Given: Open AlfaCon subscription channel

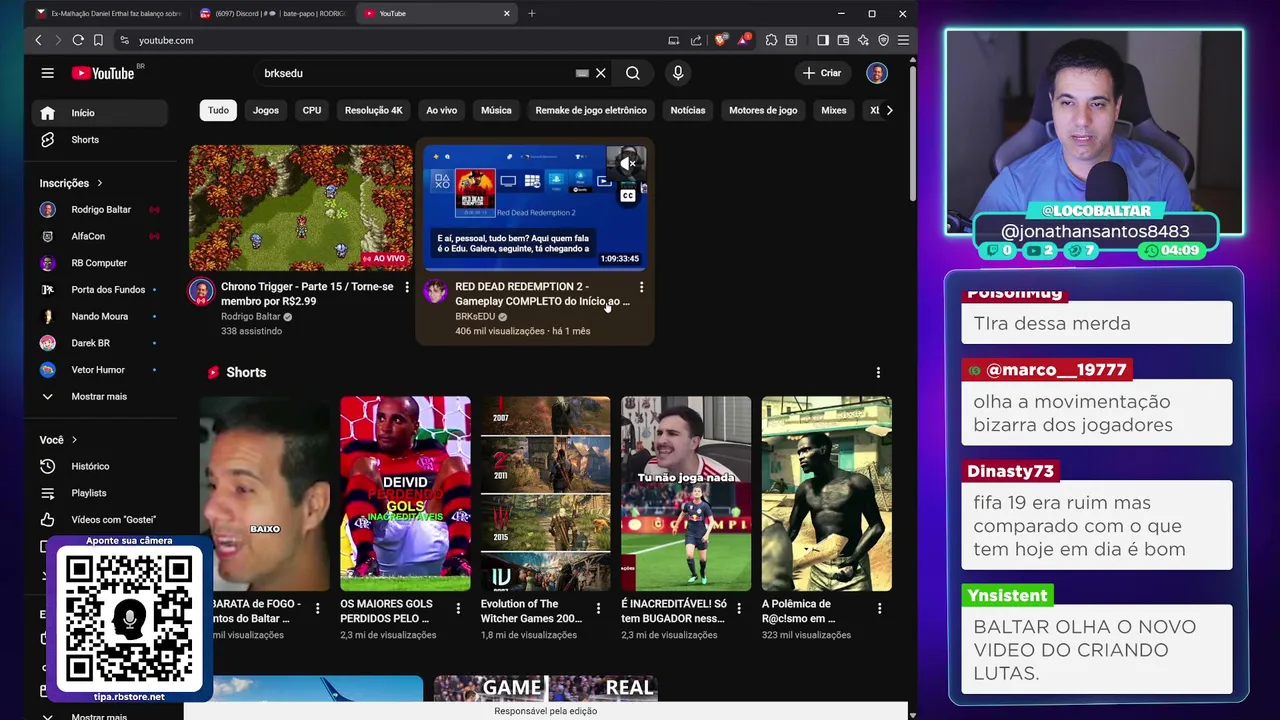Looking at the screenshot, I should tap(100, 236).
